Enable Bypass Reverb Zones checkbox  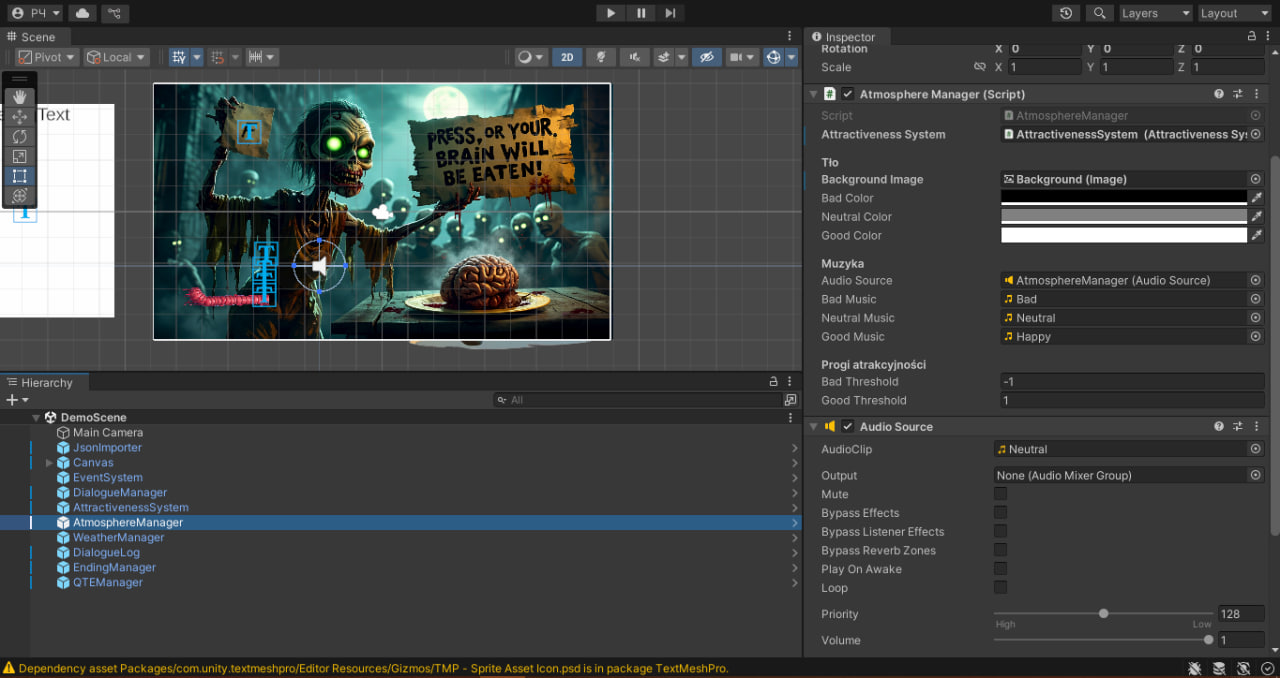pyautogui.click(x=1000, y=550)
